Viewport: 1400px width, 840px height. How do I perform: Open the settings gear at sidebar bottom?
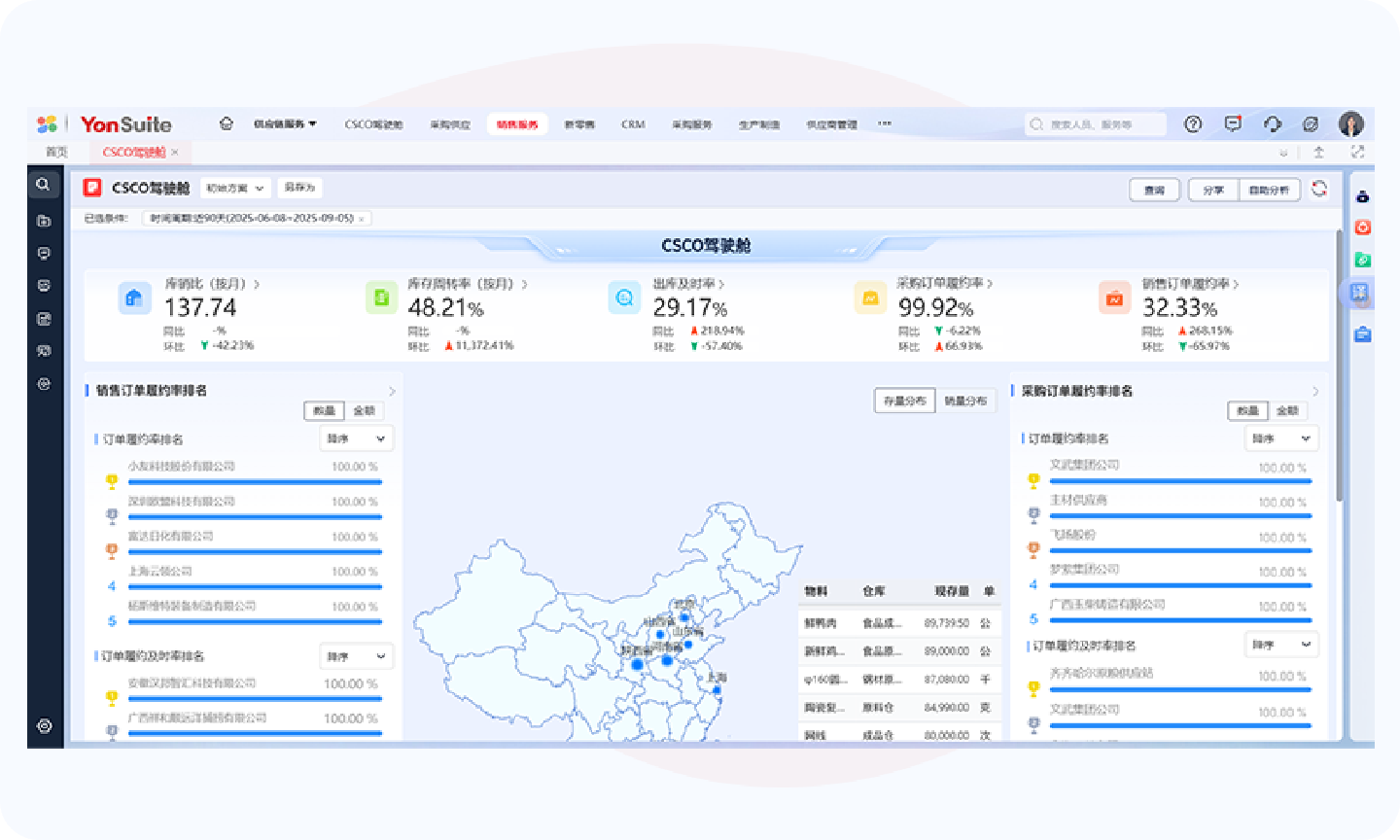[x=44, y=726]
